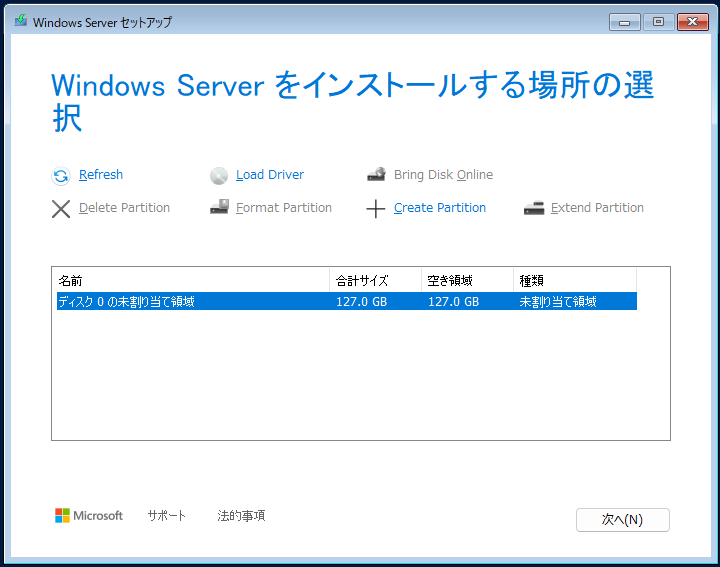
Task: Click the Format Partition text
Action: tap(284, 208)
